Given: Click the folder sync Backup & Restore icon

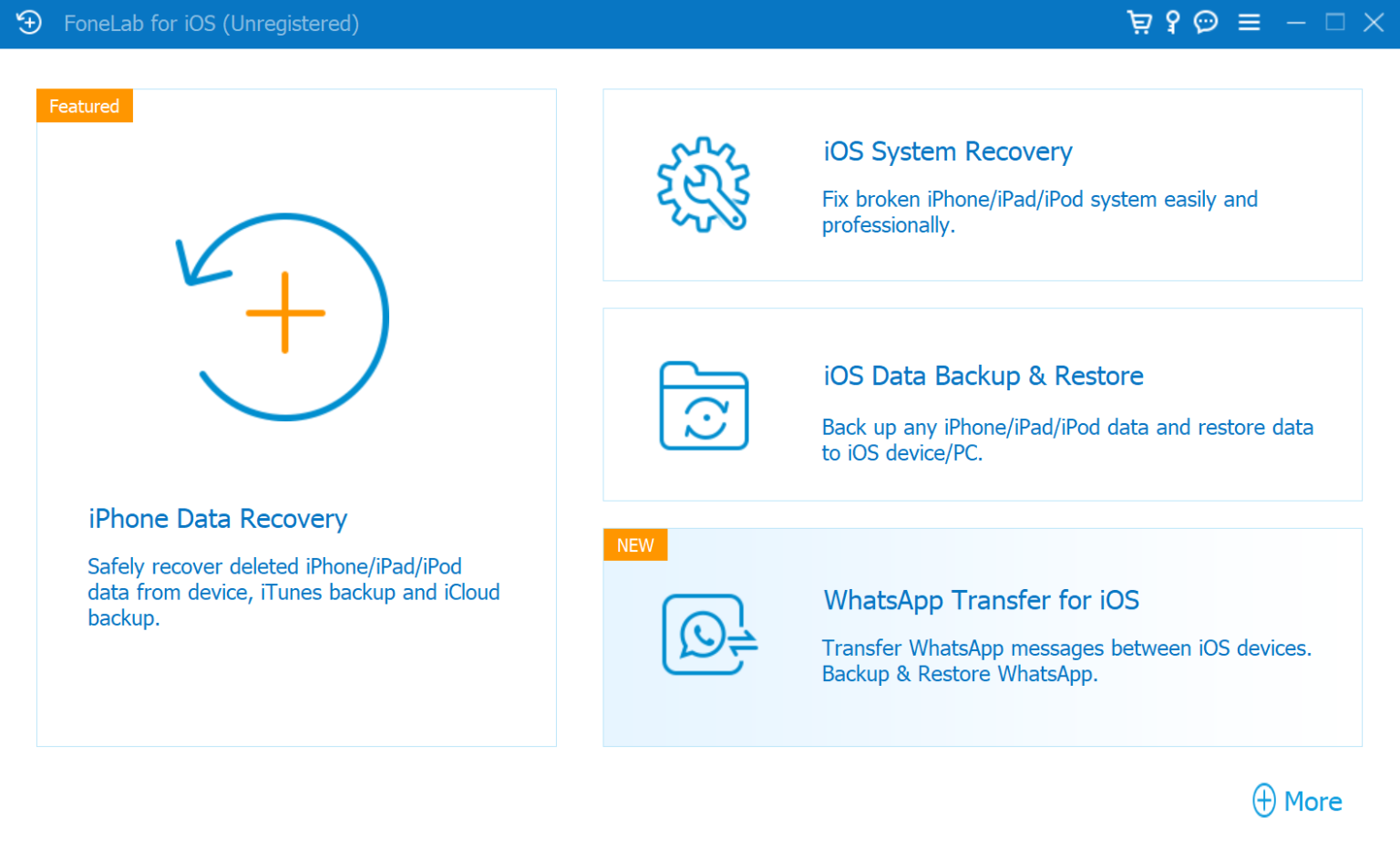Looking at the screenshot, I should (704, 407).
